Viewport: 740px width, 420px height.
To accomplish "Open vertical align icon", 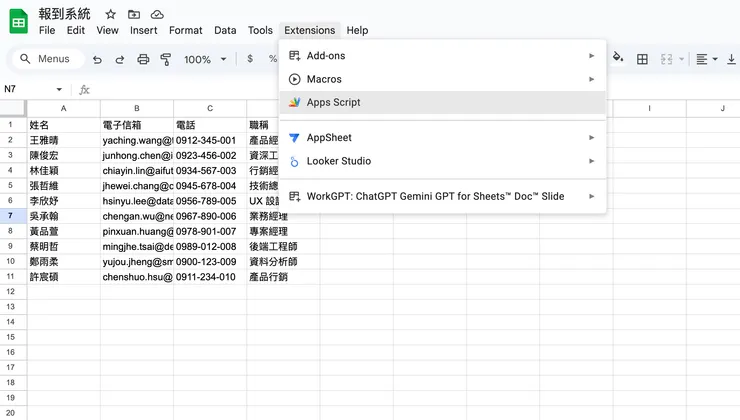I will point(732,59).
